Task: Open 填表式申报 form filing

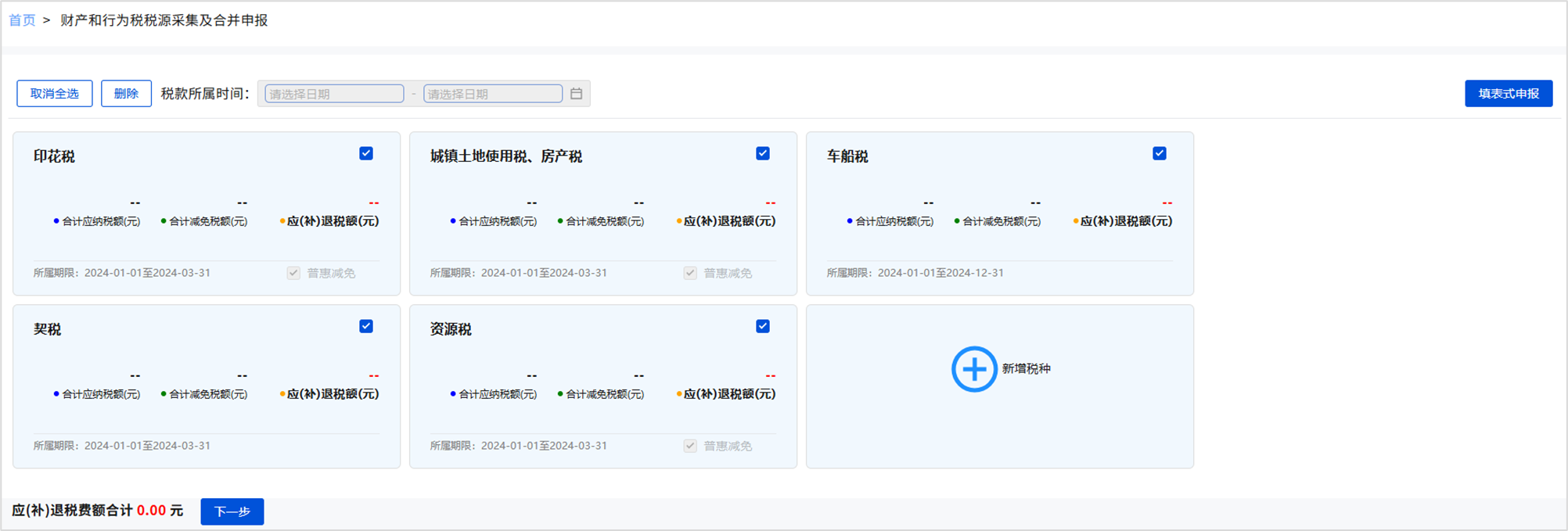Action: (x=1508, y=94)
